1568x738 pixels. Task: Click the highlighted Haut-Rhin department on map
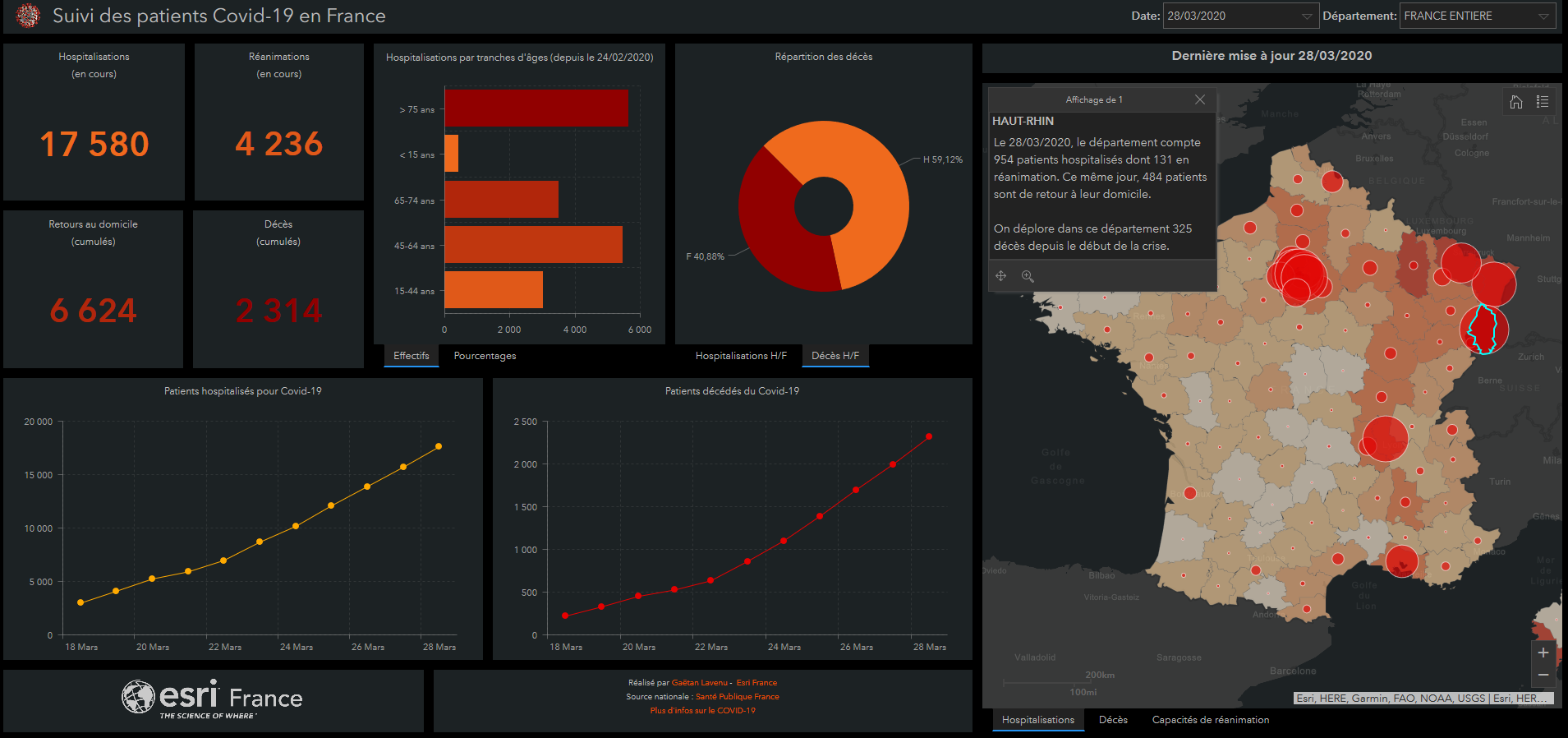[x=1483, y=329]
